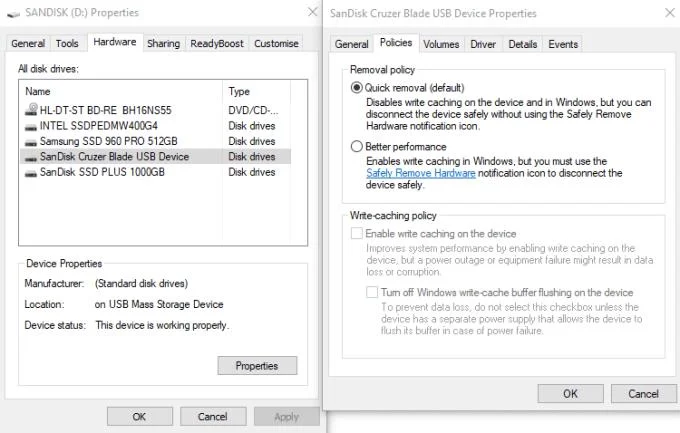Screen dimensions: 680x433
Task: Click 'Disk drives' type cell for Samsung SSD
Action: click(x=252, y=141)
